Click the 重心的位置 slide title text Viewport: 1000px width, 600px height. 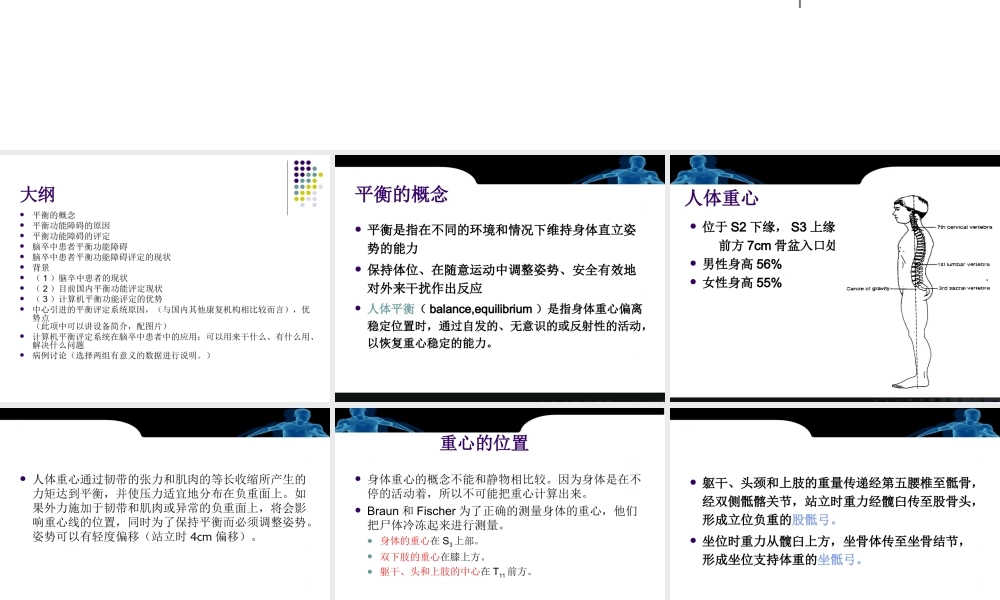[484, 442]
